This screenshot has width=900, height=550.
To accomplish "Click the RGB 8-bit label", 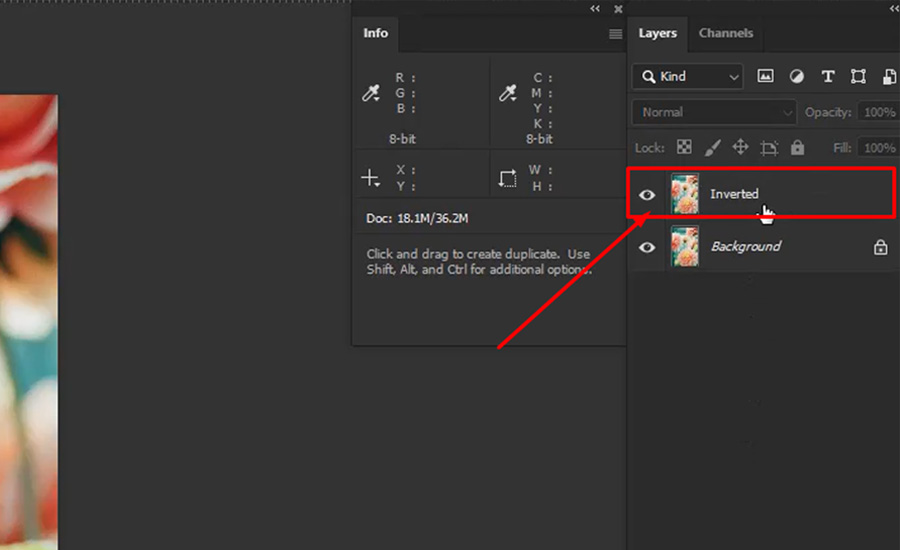I will click(402, 139).
